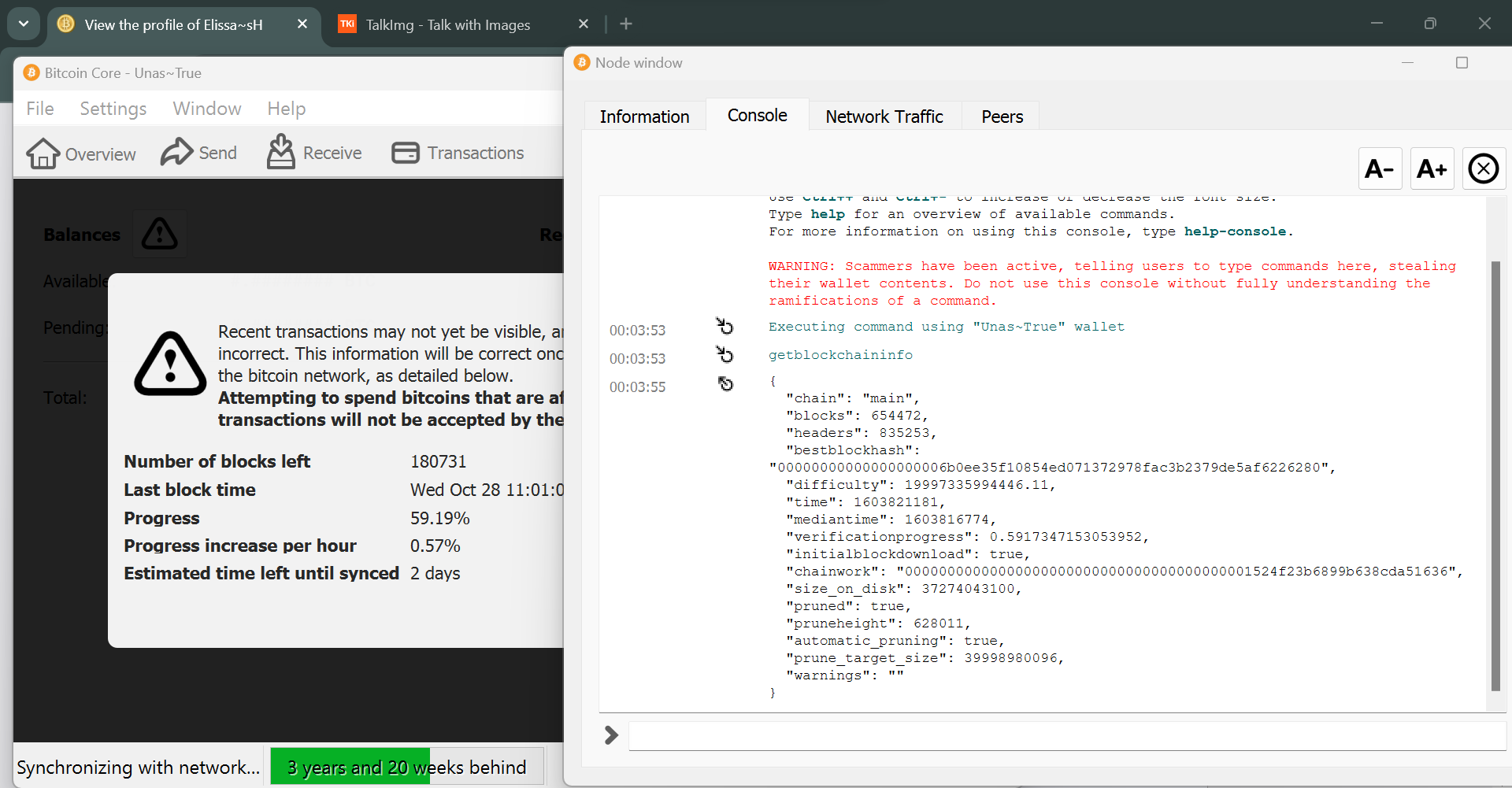Click the sync progress bar showing weeks behind
Viewport: 1512px width, 788px height.
(x=407, y=767)
